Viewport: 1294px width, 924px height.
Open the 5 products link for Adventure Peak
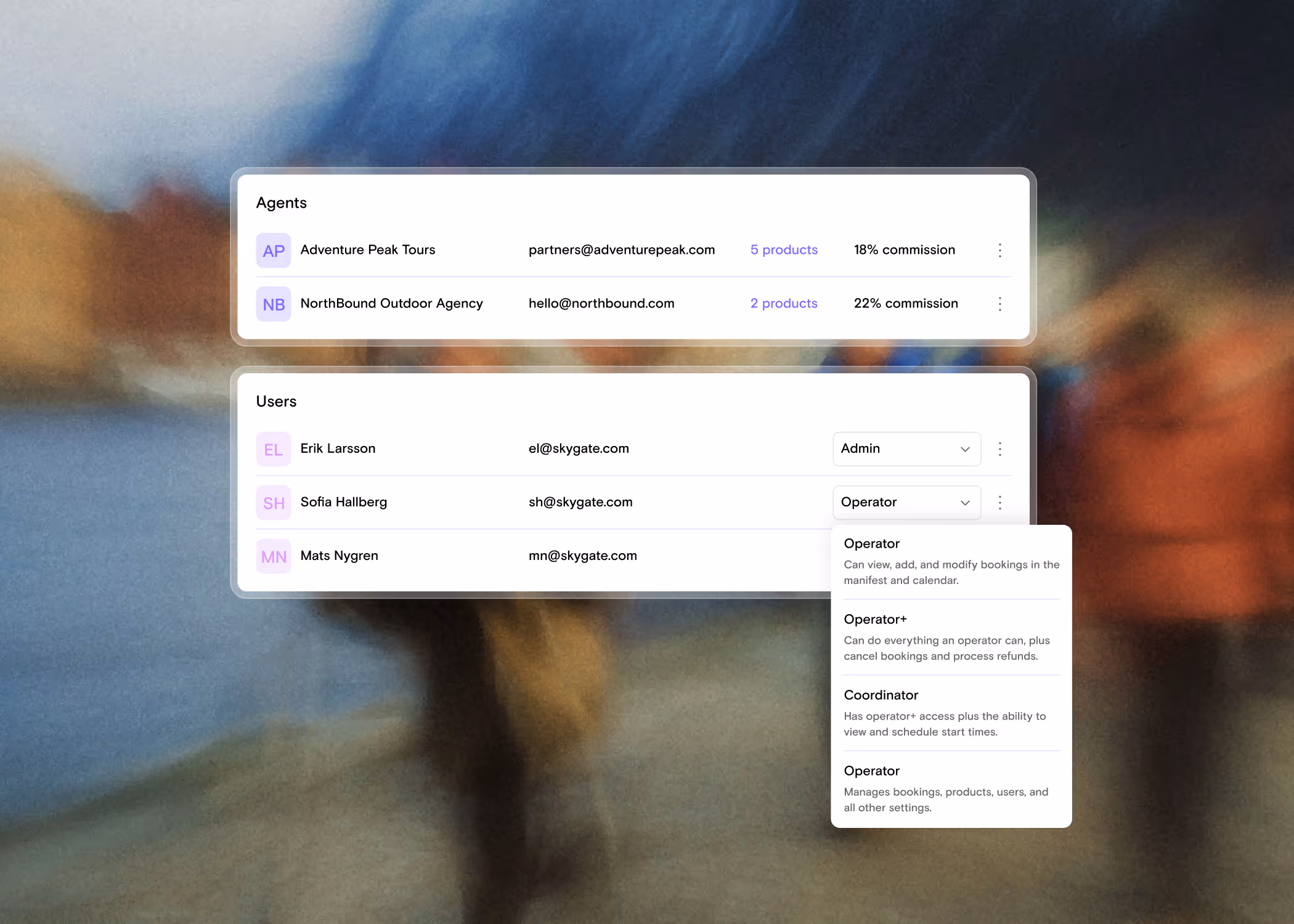(783, 250)
